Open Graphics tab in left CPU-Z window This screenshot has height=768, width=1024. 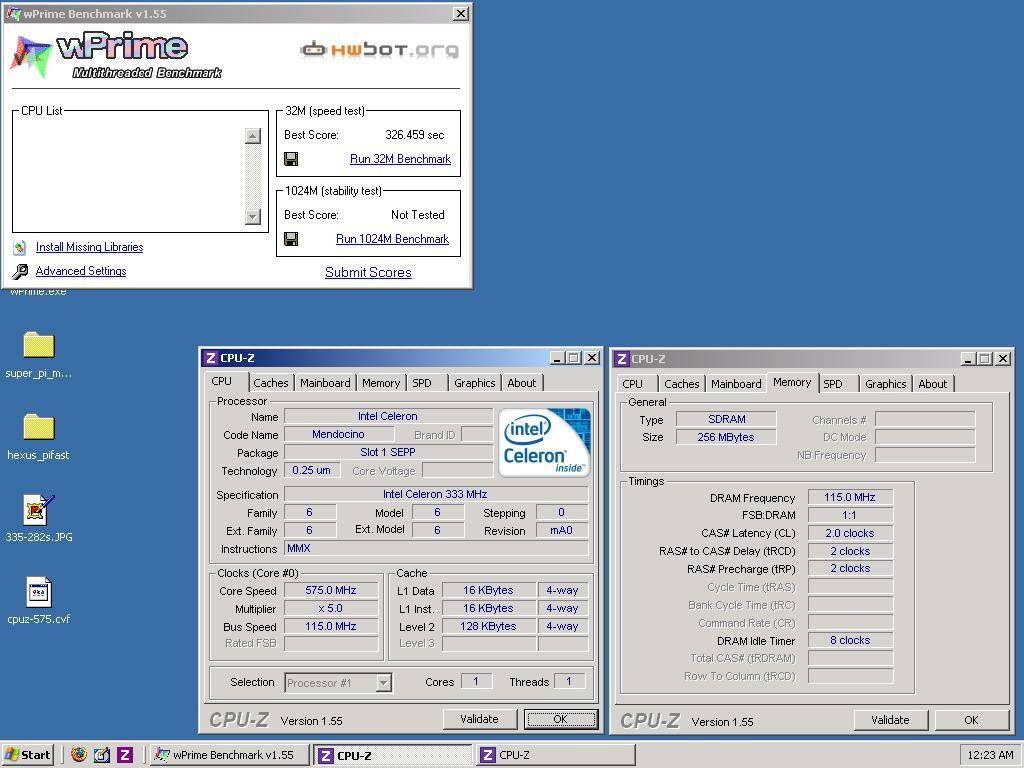[x=475, y=383]
